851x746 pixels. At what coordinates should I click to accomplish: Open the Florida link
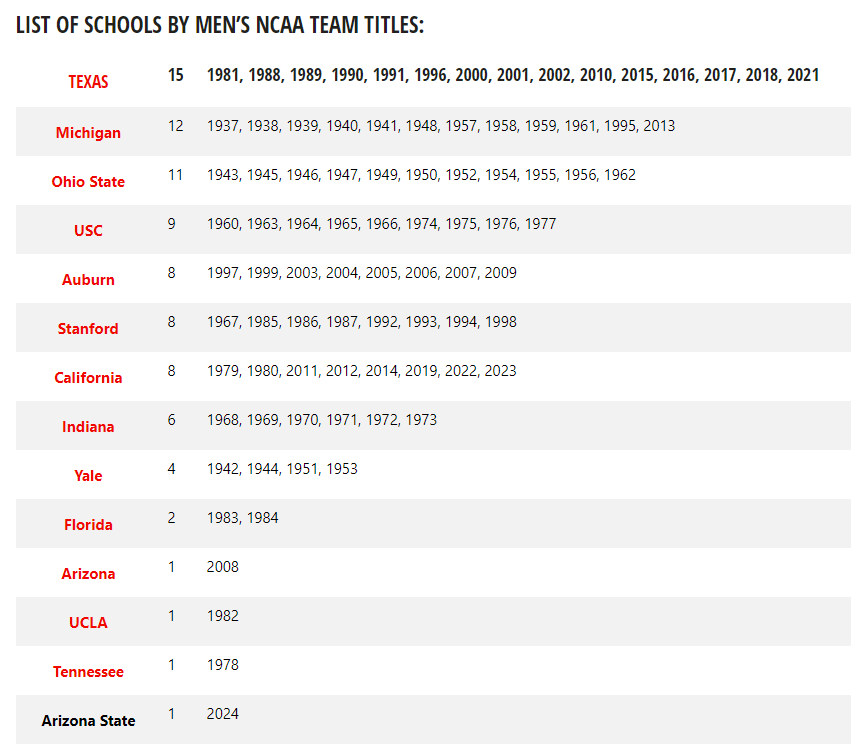pyautogui.click(x=88, y=525)
